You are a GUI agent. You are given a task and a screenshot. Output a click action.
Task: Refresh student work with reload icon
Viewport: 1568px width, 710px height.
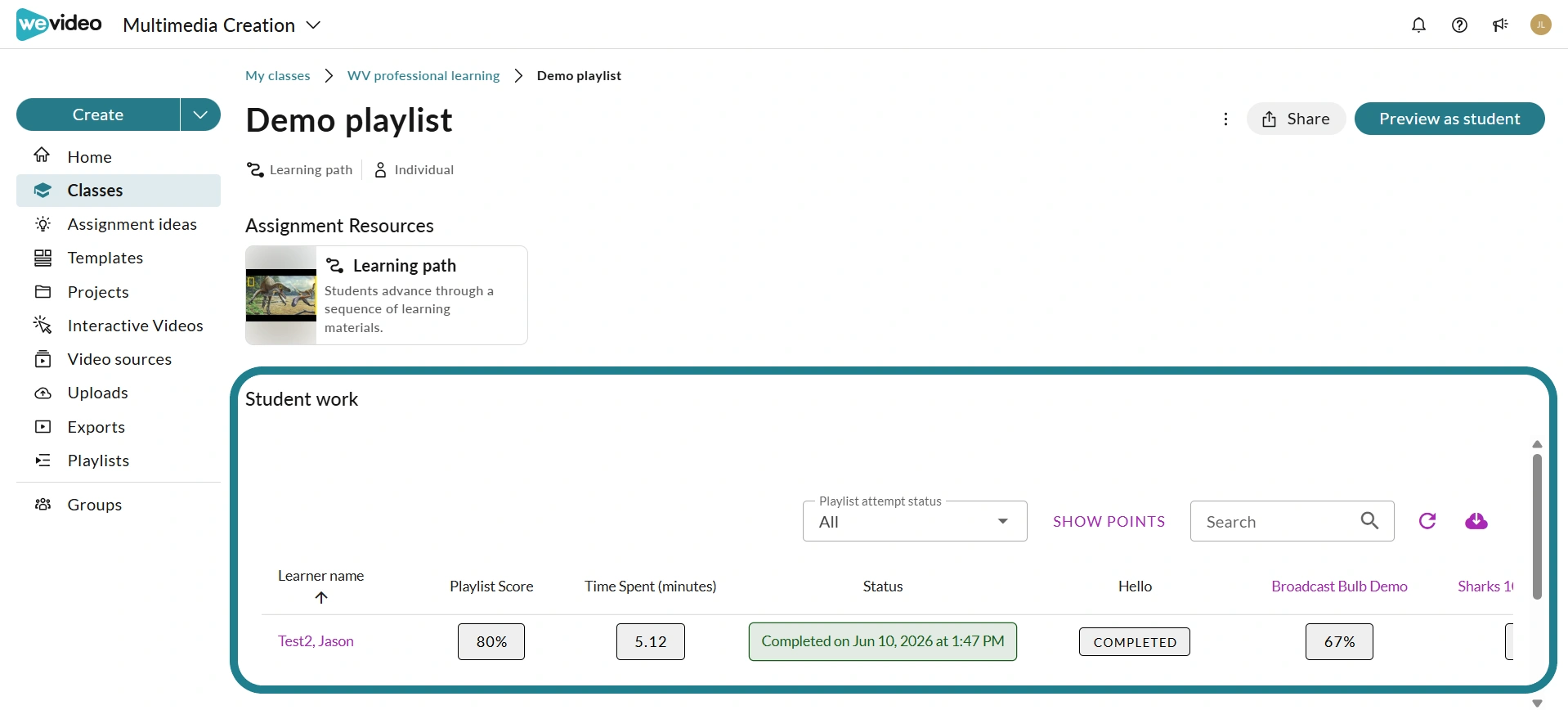tap(1427, 521)
